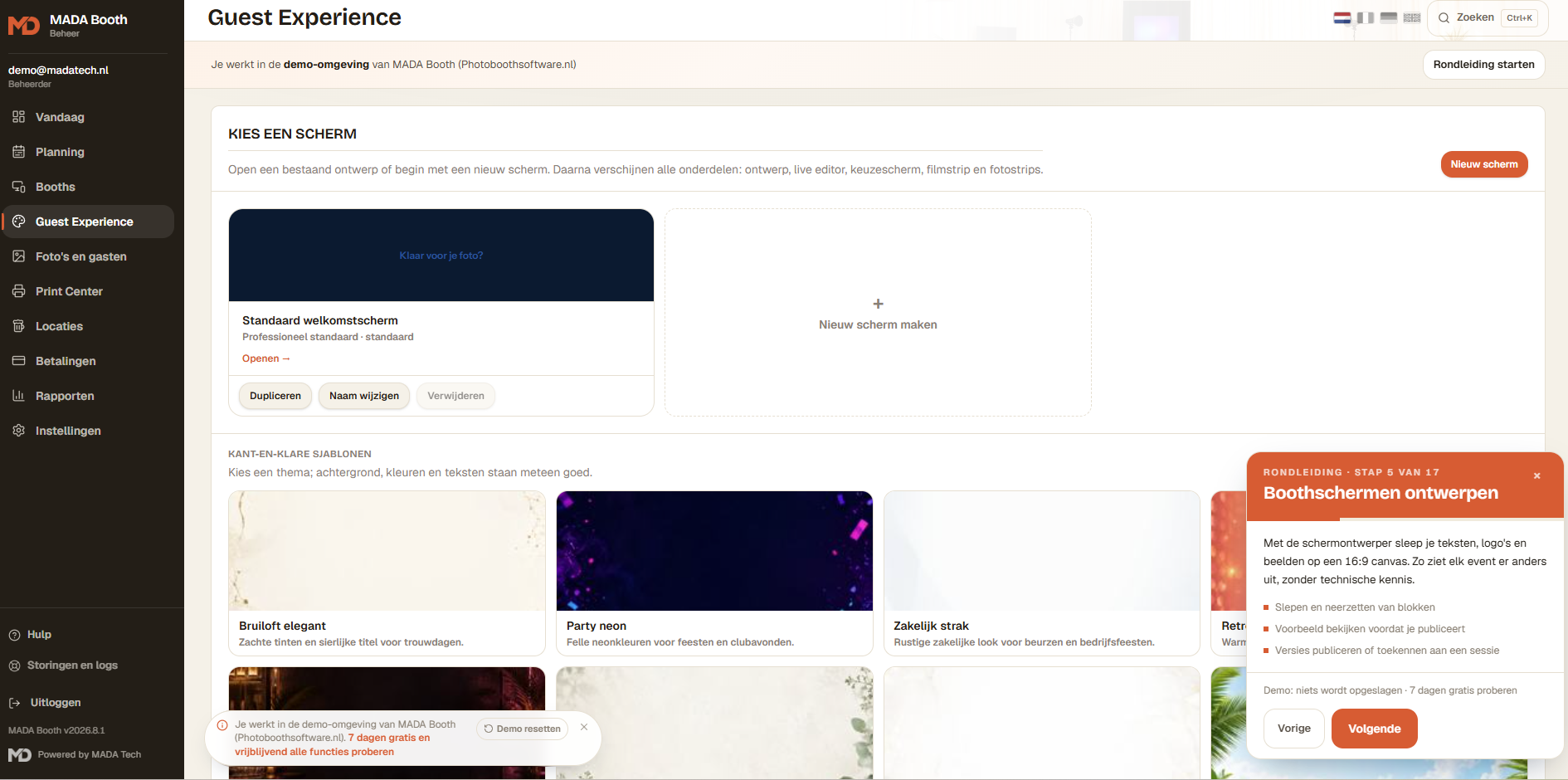The height and width of the screenshot is (780, 1568).
Task: Go back with the Vorige button
Action: (1294, 729)
